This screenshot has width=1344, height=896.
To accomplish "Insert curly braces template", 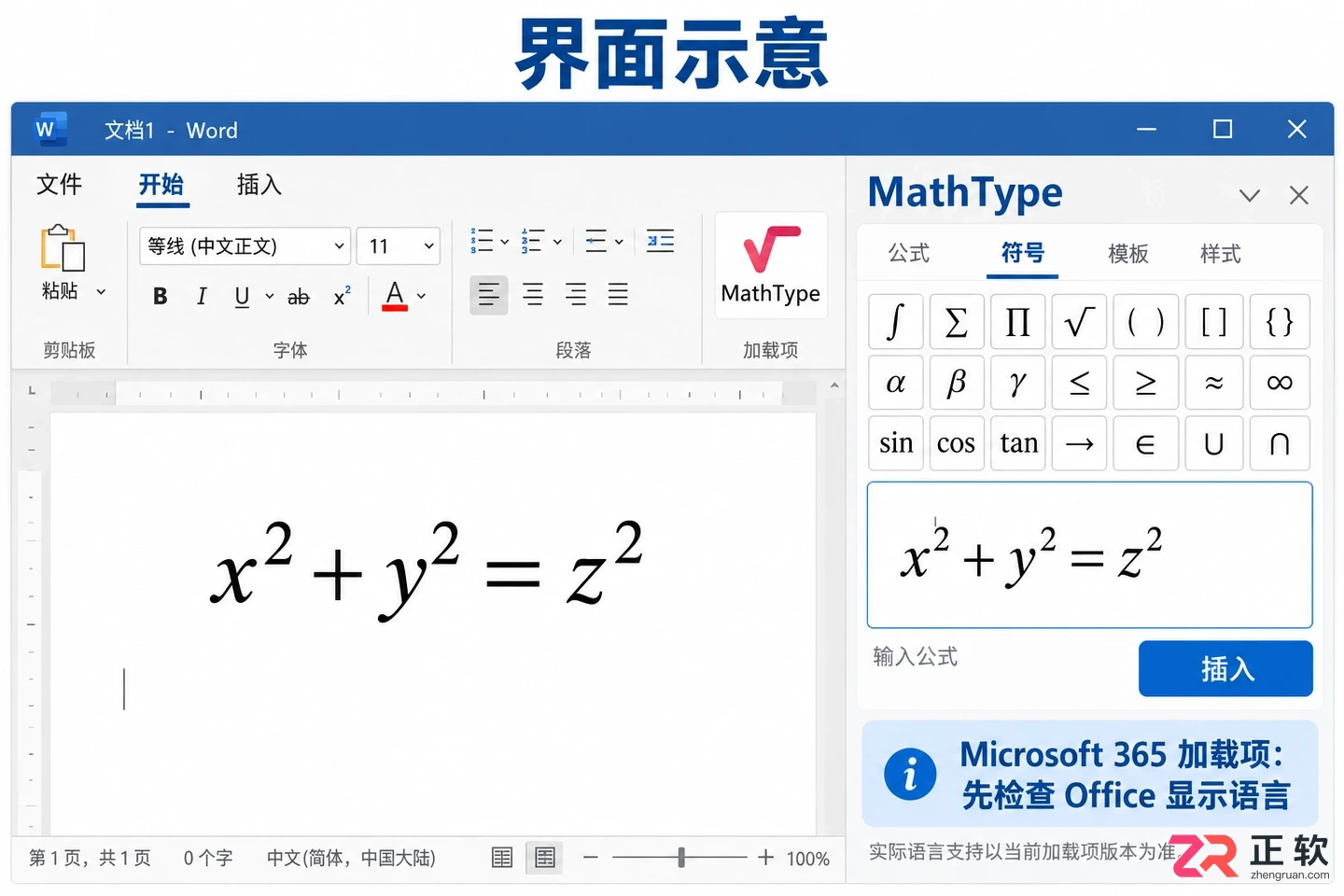I will [x=1280, y=322].
